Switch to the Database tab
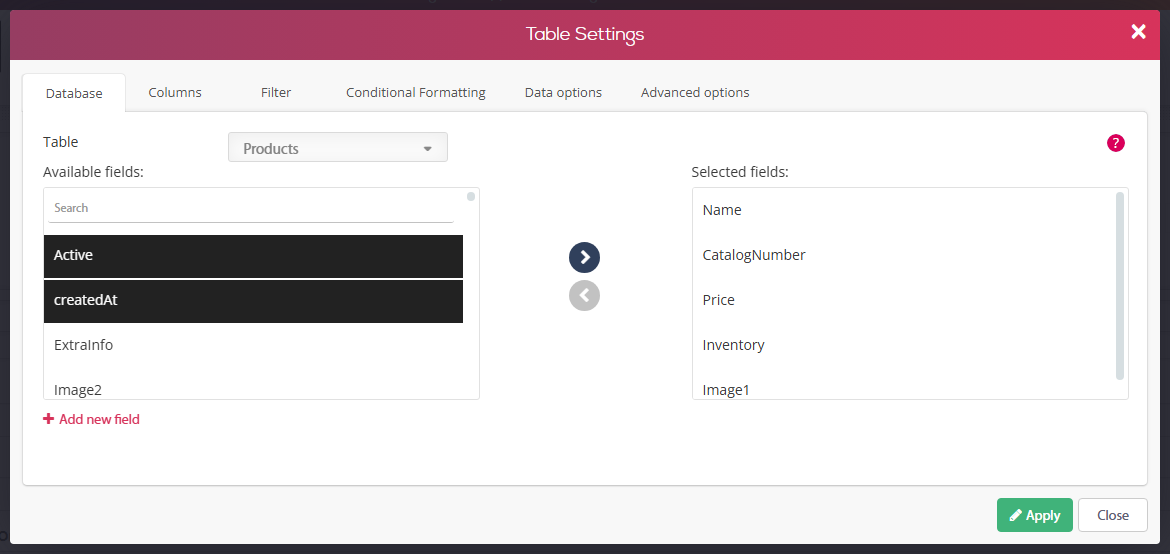 (74, 93)
